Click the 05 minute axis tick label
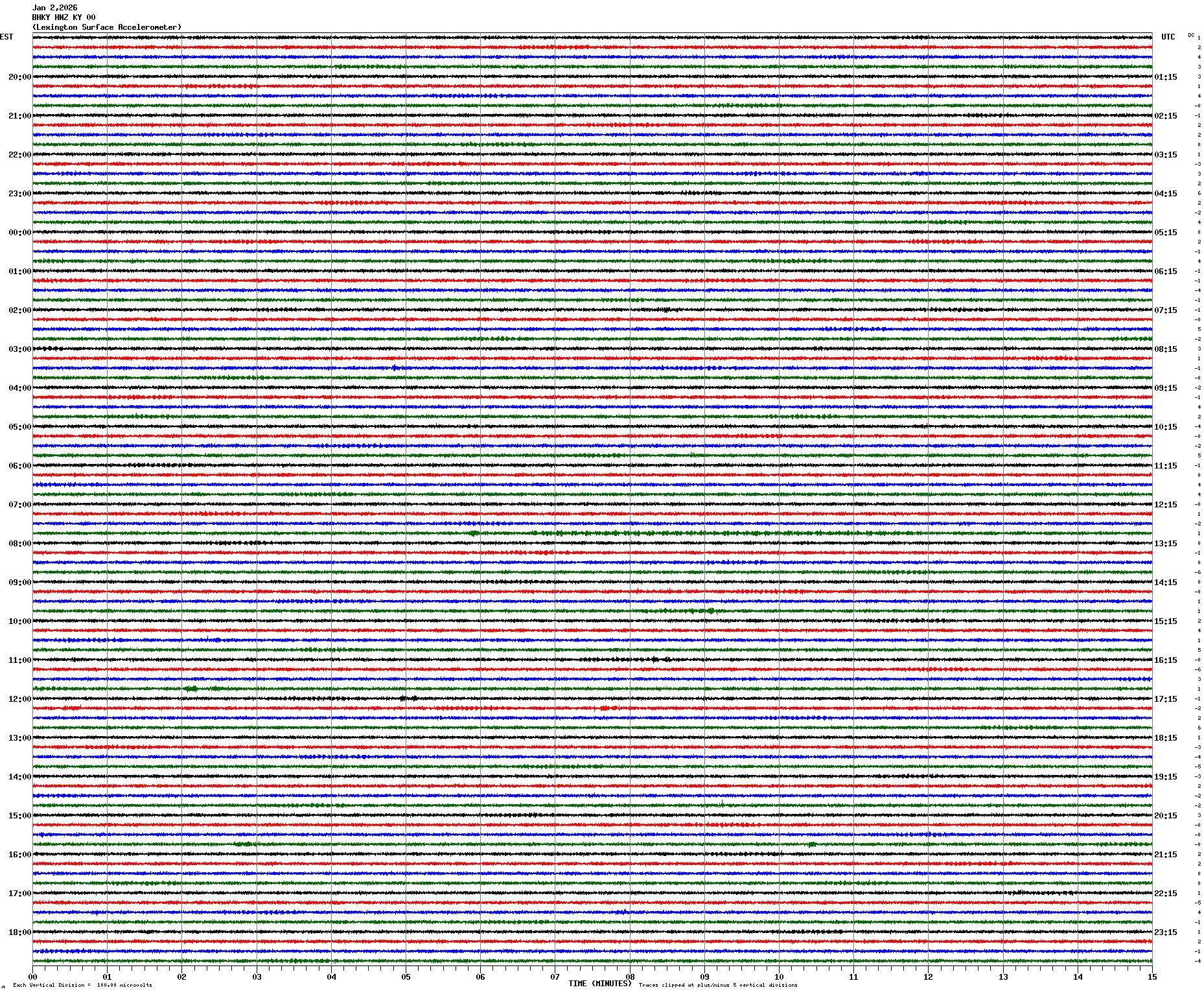The image size is (1204, 994). (406, 977)
